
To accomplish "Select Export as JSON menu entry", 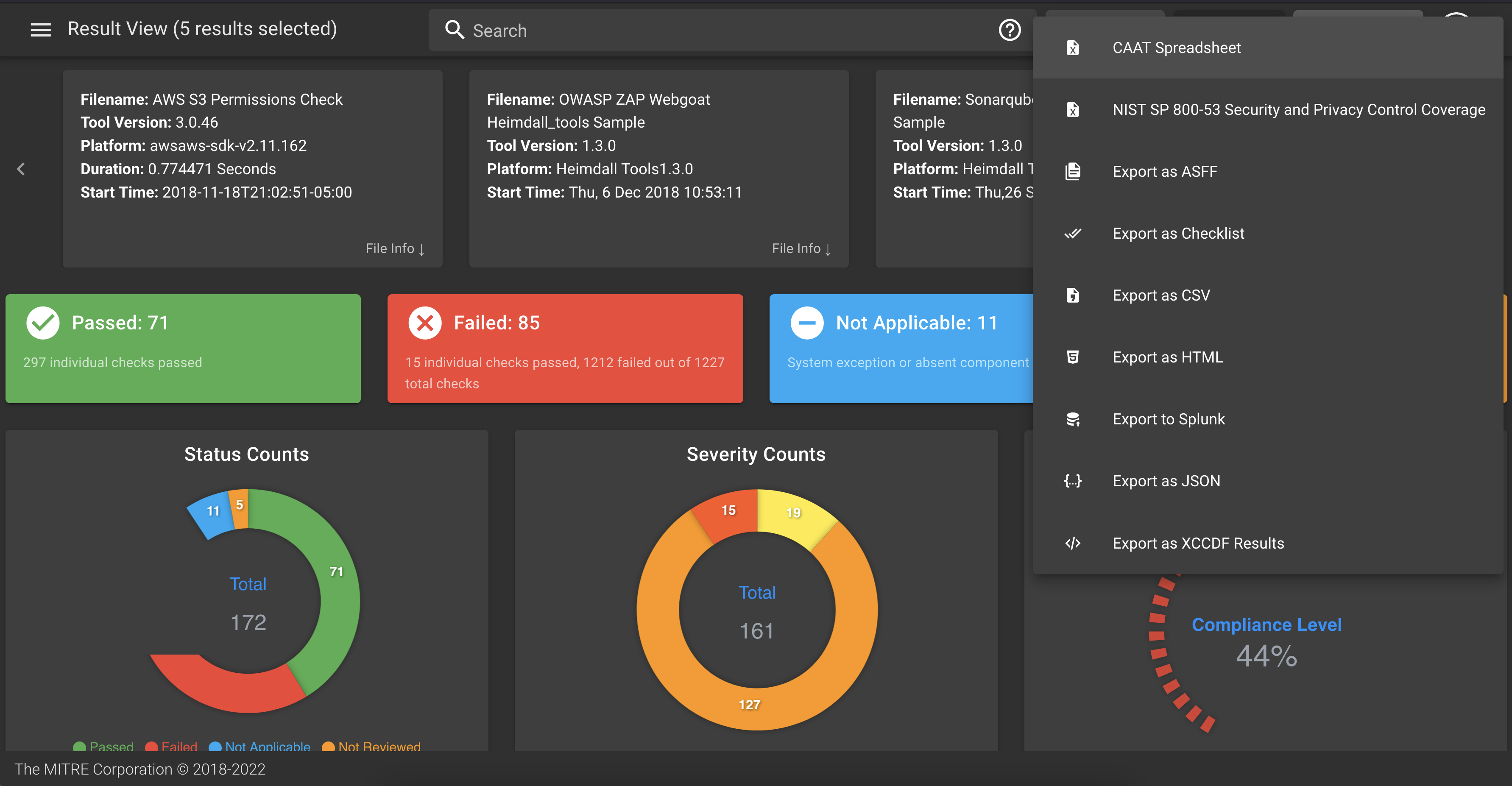I will point(1167,481).
